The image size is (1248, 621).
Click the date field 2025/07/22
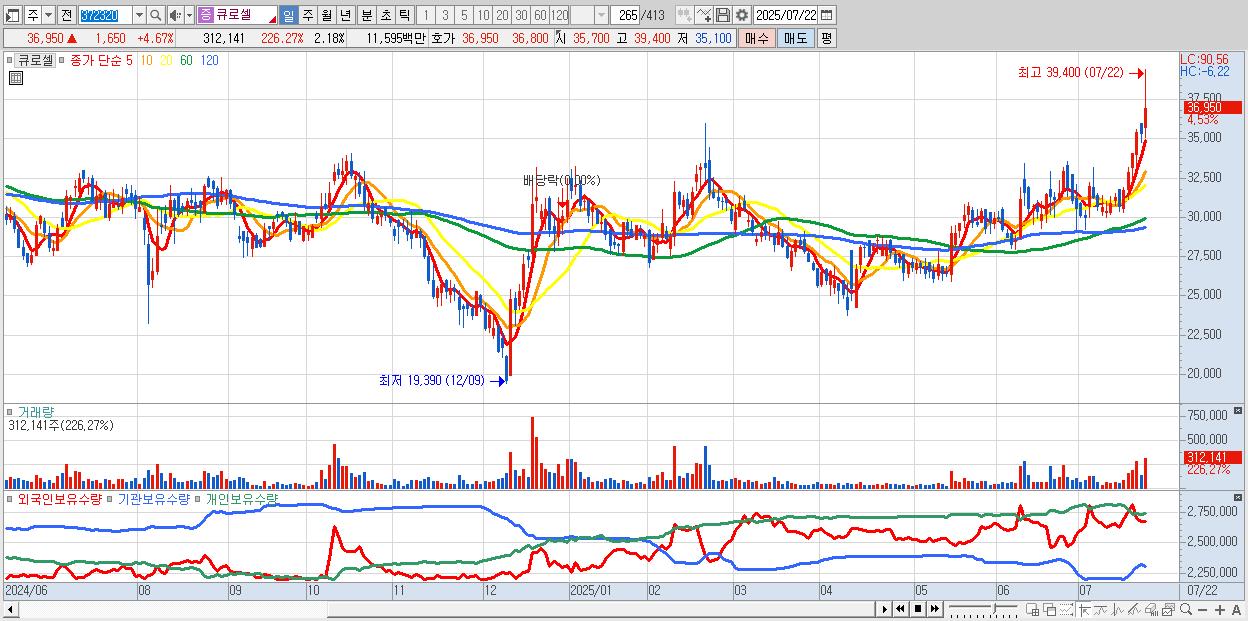point(786,15)
